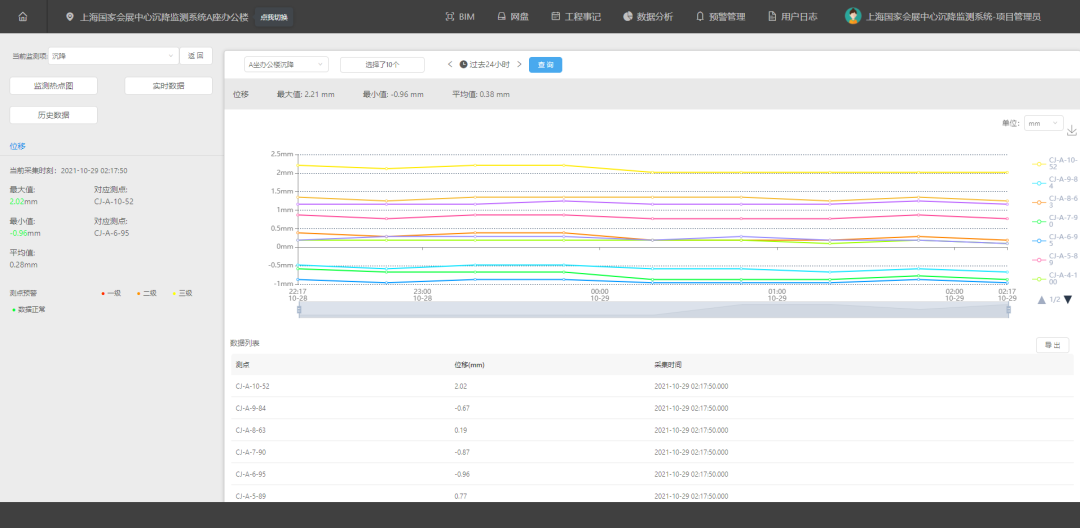Toggle legend series CJ-A-6-95
1080x528 pixels.
(x=1054, y=240)
